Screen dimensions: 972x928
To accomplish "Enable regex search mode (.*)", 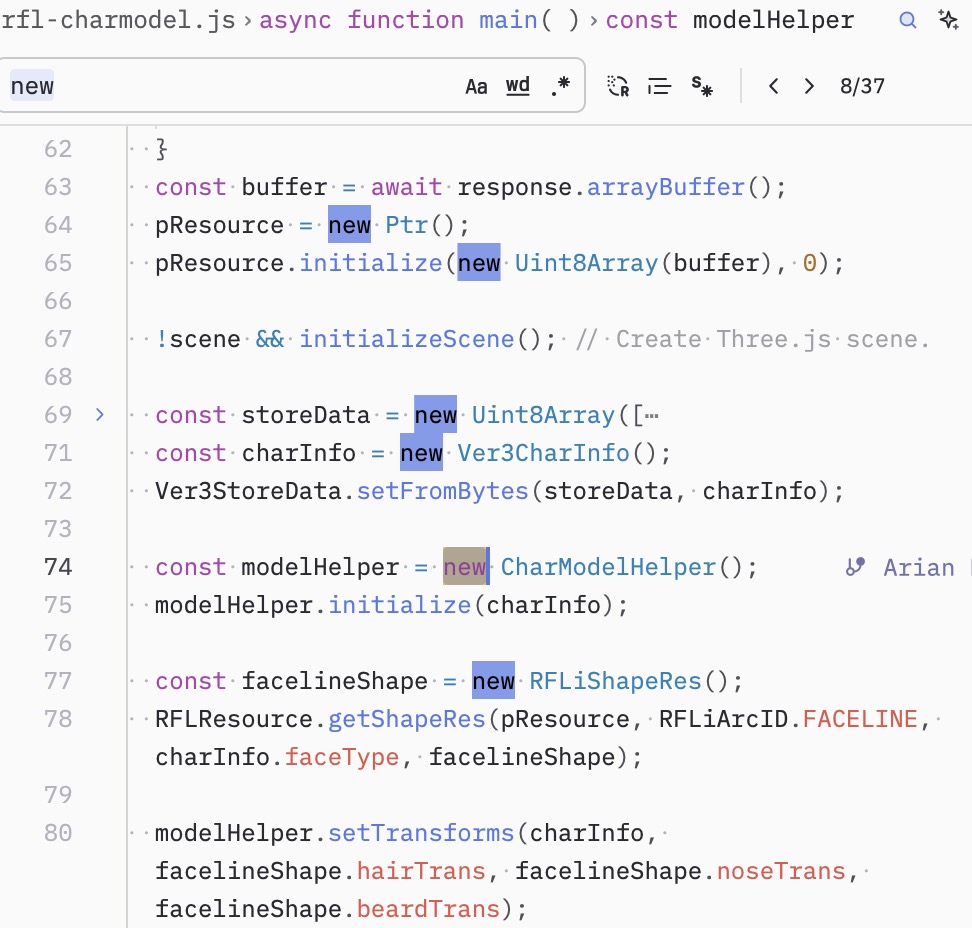I will coord(560,86).
